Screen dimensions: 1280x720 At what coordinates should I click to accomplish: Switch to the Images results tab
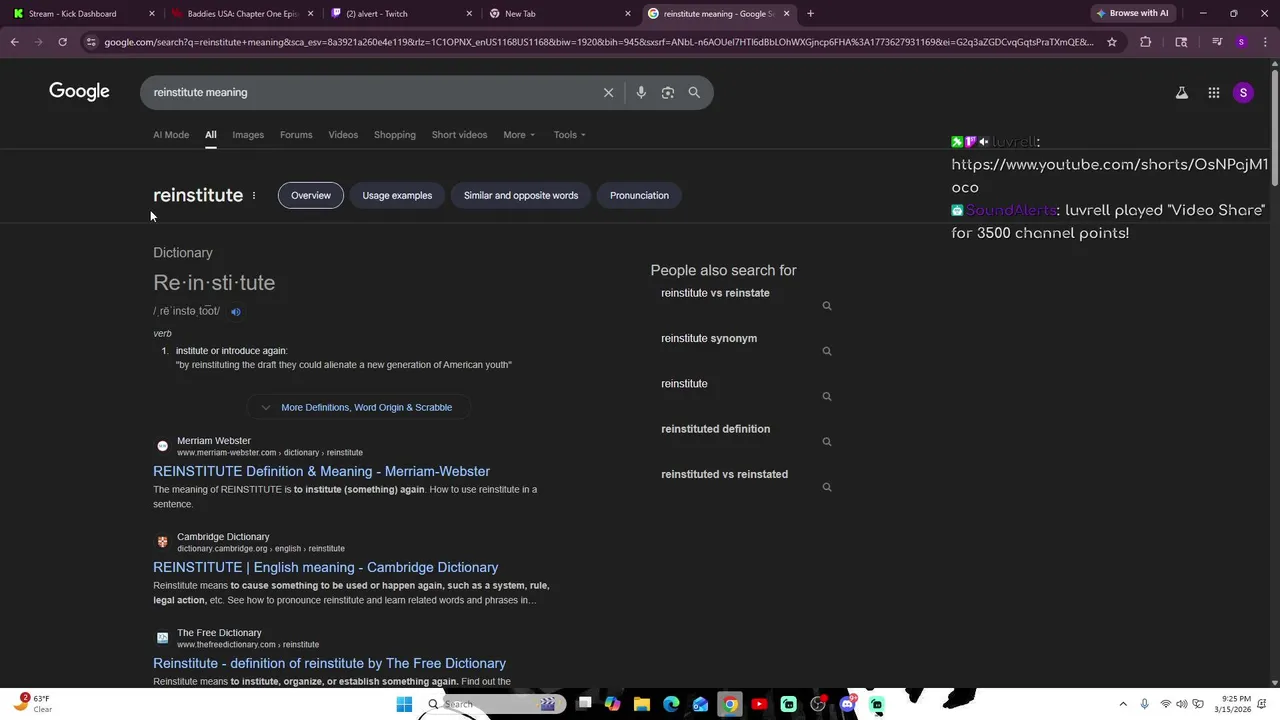248,135
